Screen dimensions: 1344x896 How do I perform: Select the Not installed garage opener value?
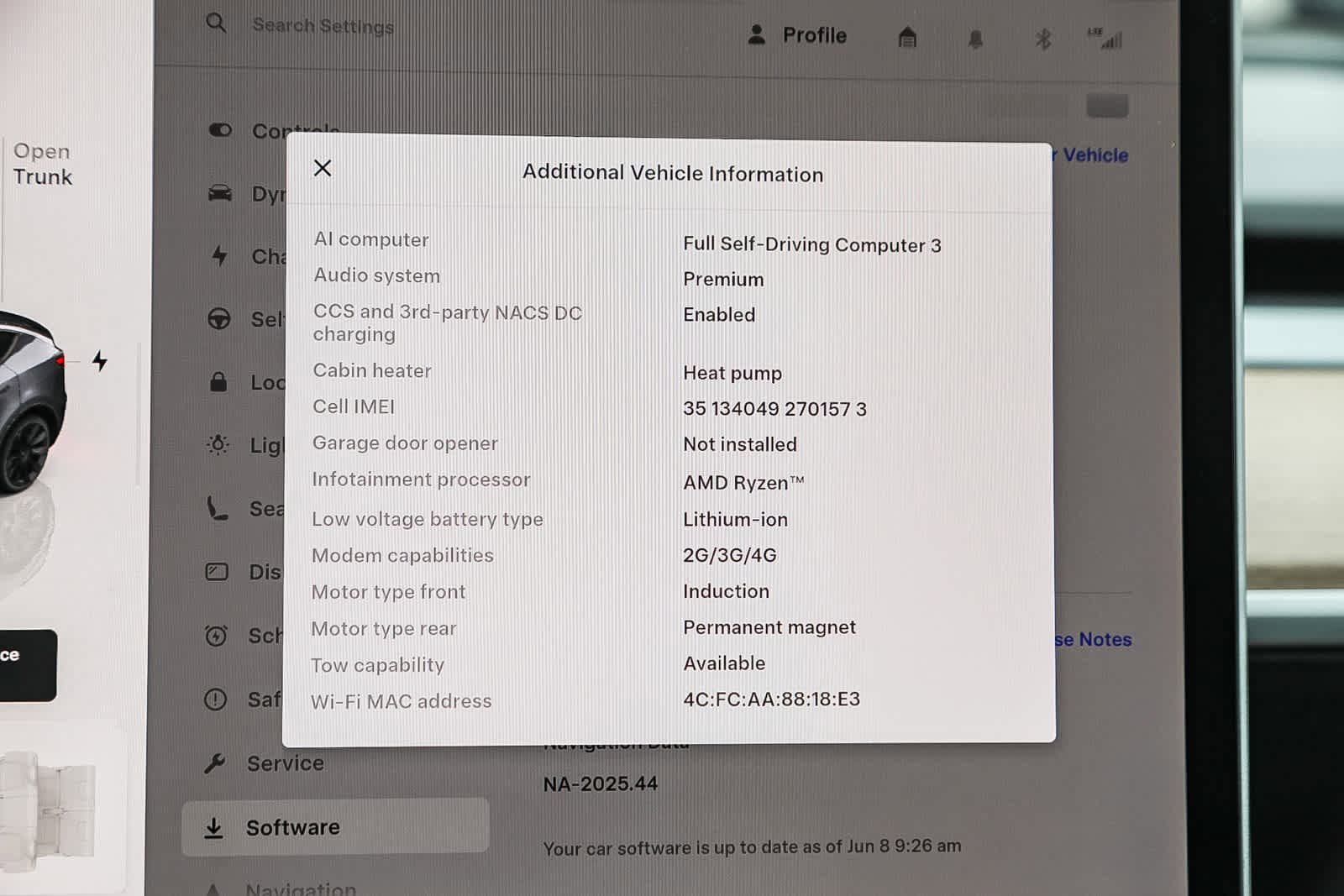(739, 444)
